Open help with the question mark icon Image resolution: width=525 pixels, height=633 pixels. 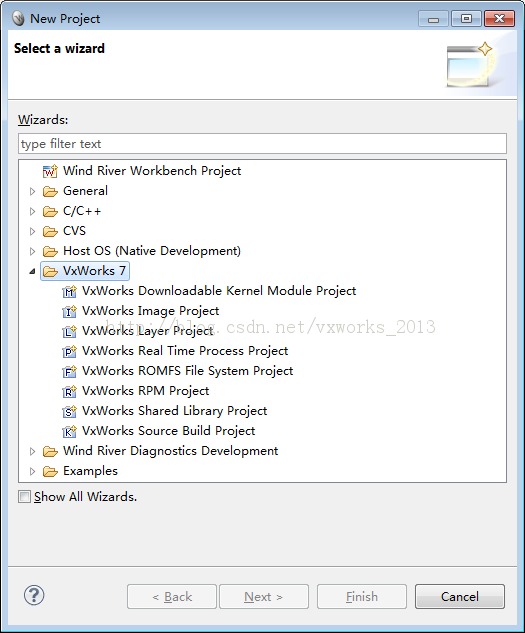pos(34,595)
